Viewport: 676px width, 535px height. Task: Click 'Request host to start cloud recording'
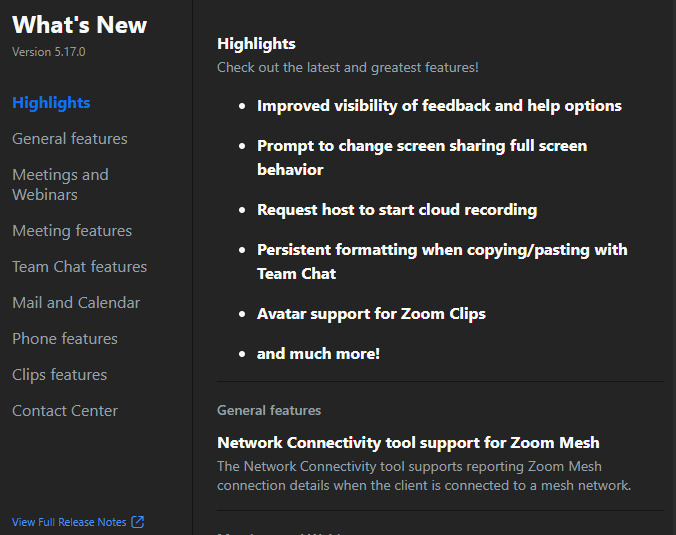coord(397,210)
